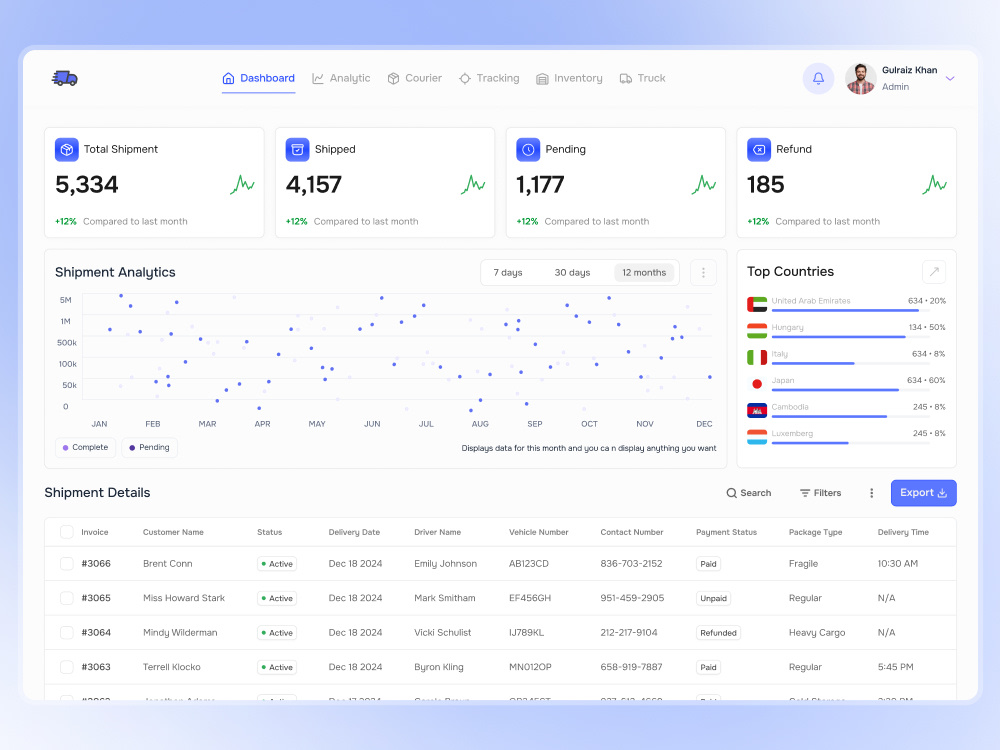The width and height of the screenshot is (1000, 750).
Task: Check the box for invoice #3064
Action: (x=66, y=633)
